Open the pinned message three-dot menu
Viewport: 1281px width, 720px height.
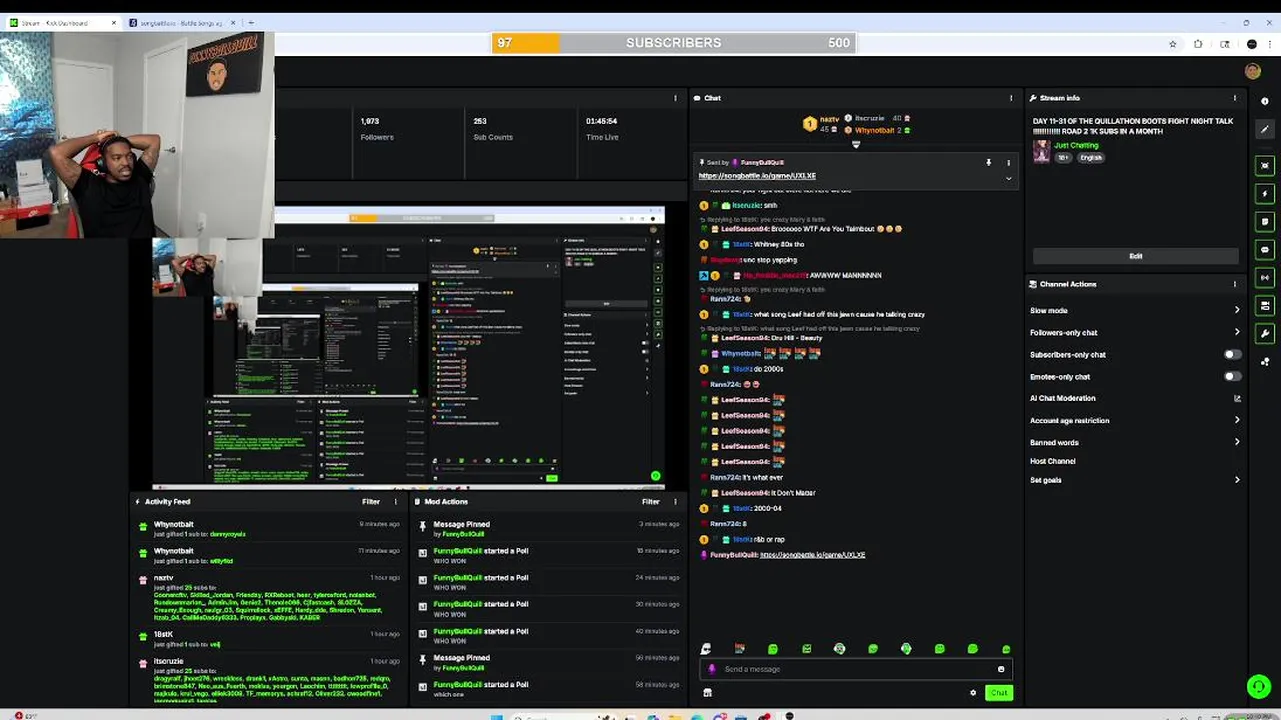click(1008, 162)
